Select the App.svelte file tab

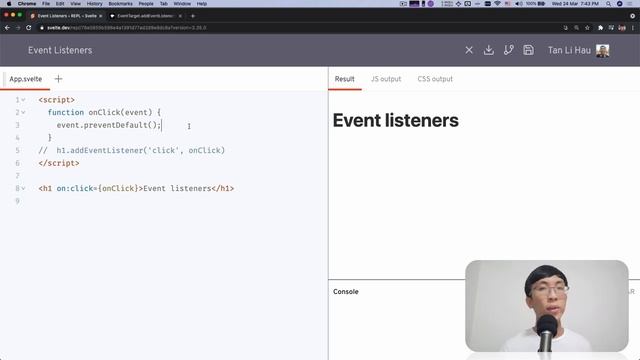click(26, 79)
